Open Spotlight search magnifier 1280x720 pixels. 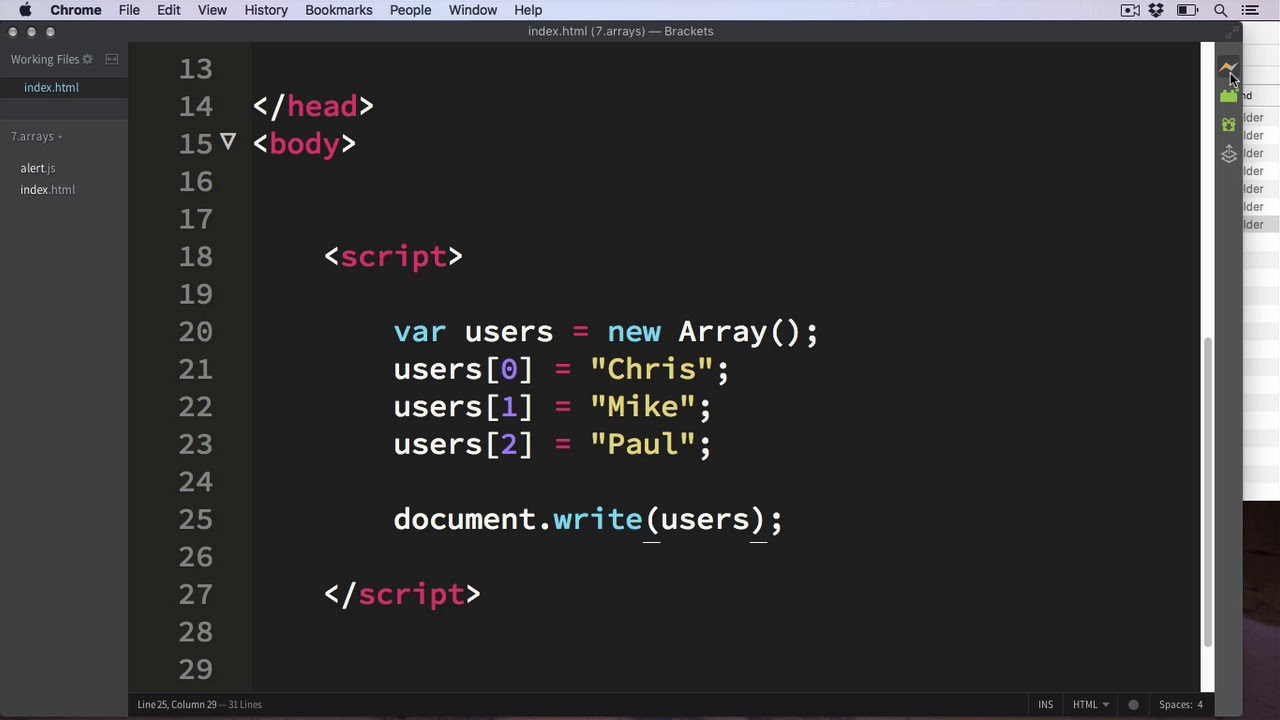[1220, 10]
